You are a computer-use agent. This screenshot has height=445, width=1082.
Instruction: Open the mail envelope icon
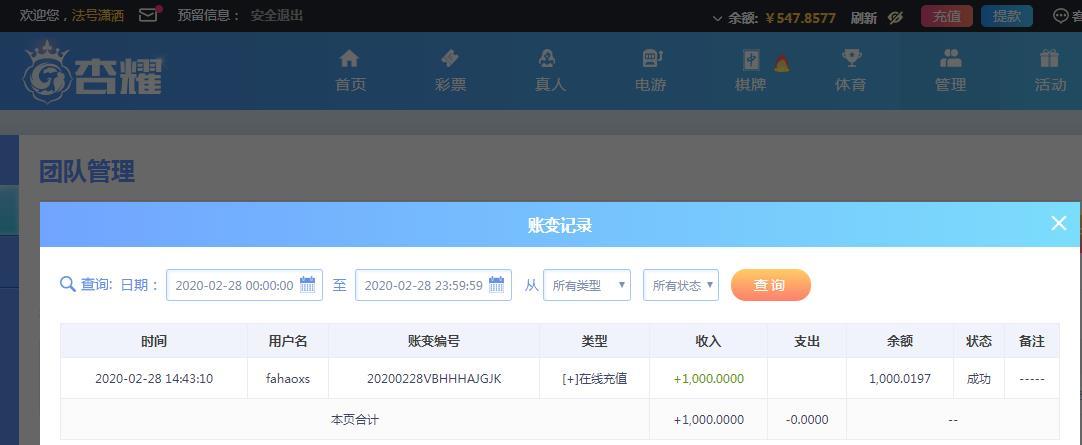(x=149, y=15)
